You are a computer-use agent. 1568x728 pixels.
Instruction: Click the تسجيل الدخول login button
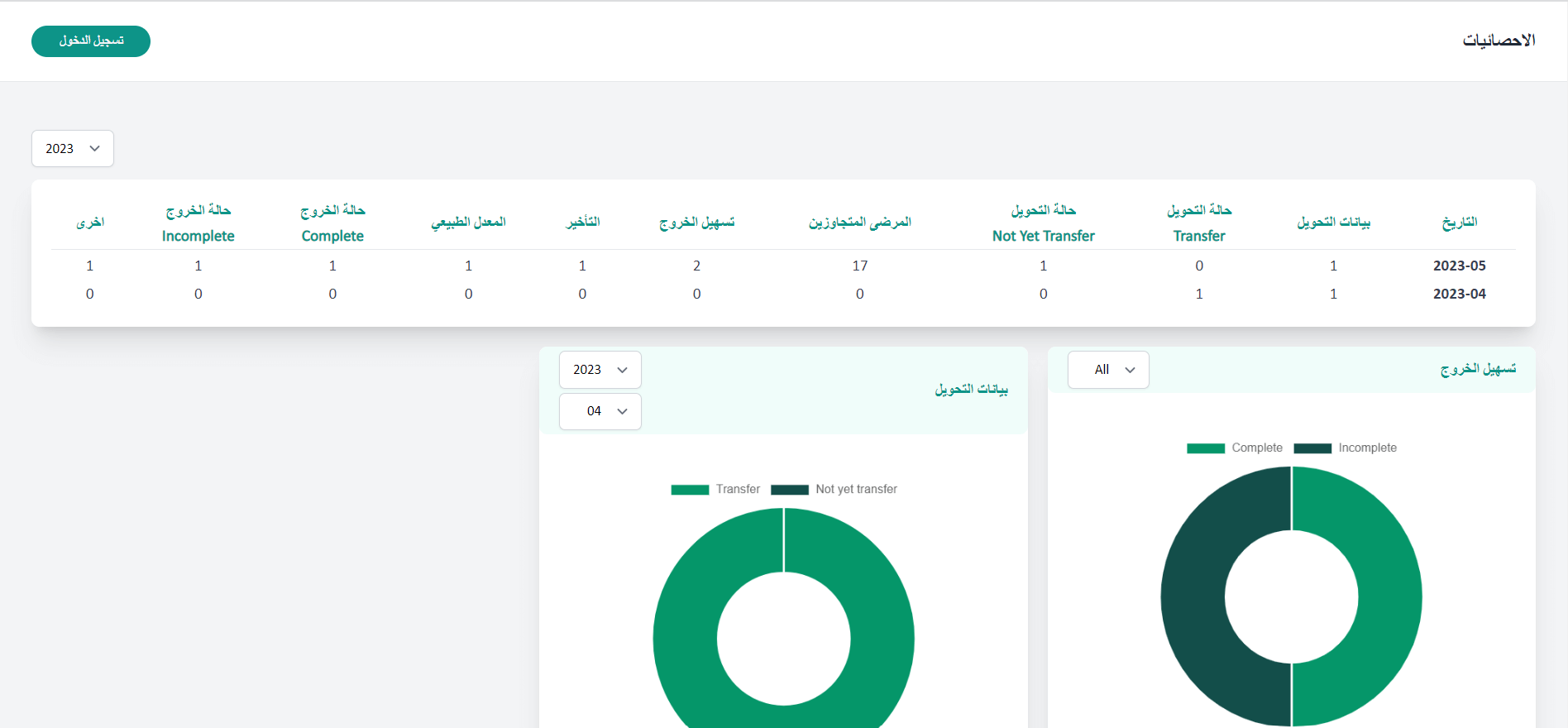point(91,41)
